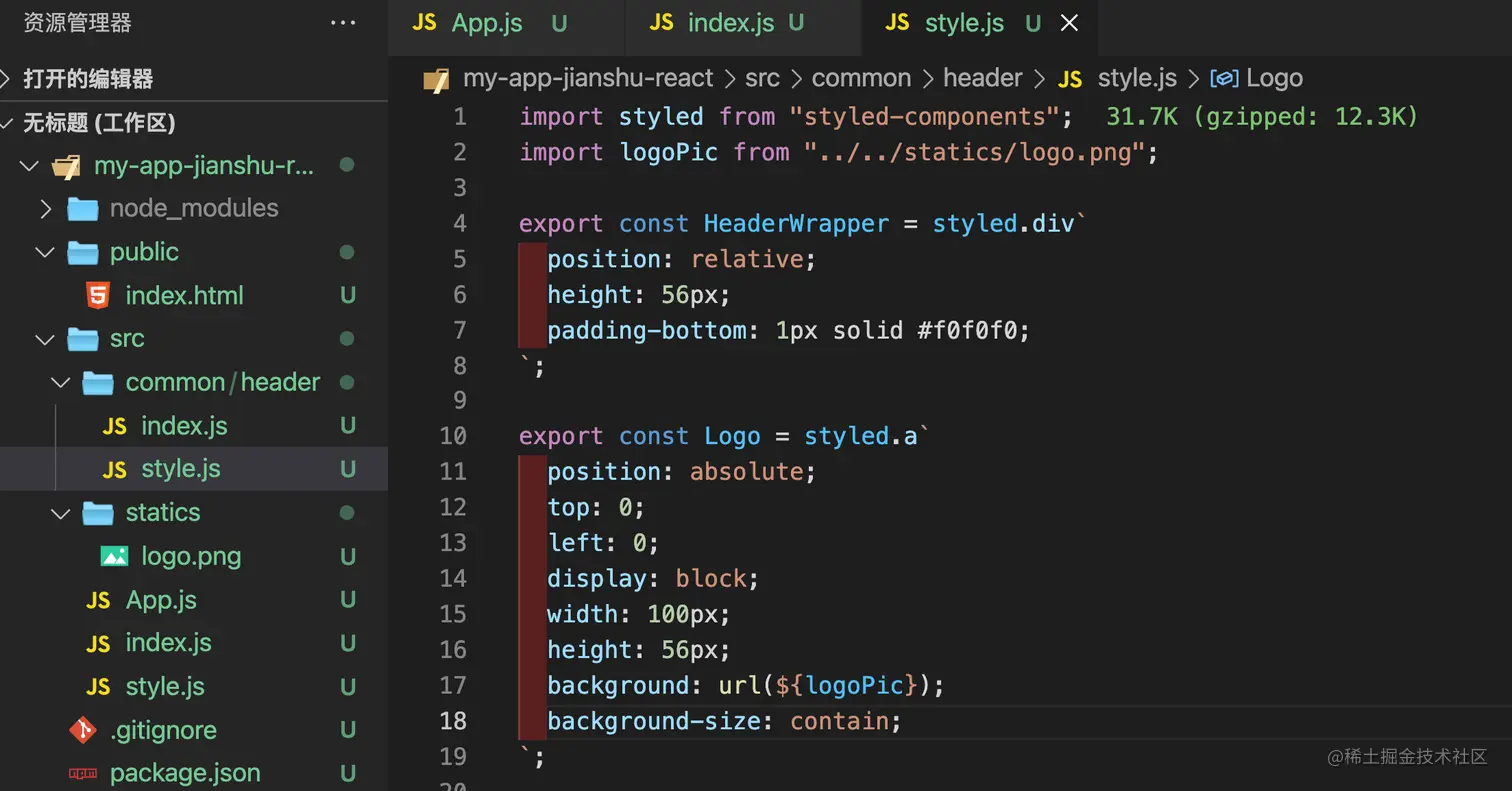The width and height of the screenshot is (1512, 791).
Task: Click the node_modules folder icon
Action: click(83, 208)
